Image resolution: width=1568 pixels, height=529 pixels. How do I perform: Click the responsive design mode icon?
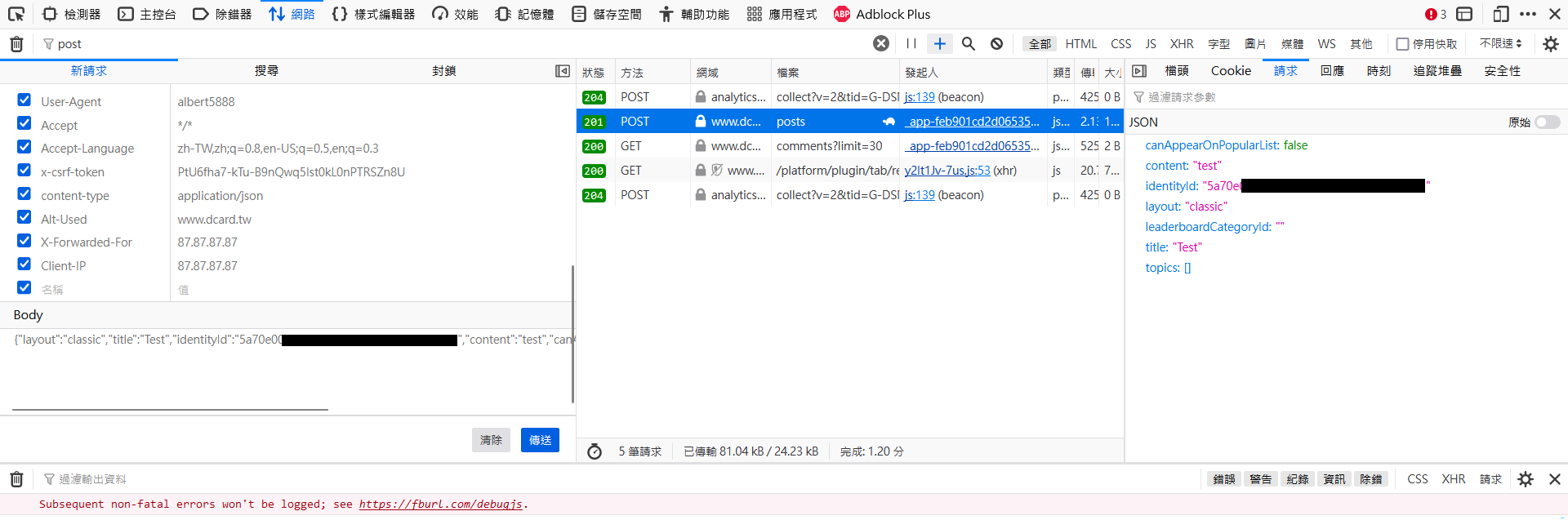point(1500,14)
